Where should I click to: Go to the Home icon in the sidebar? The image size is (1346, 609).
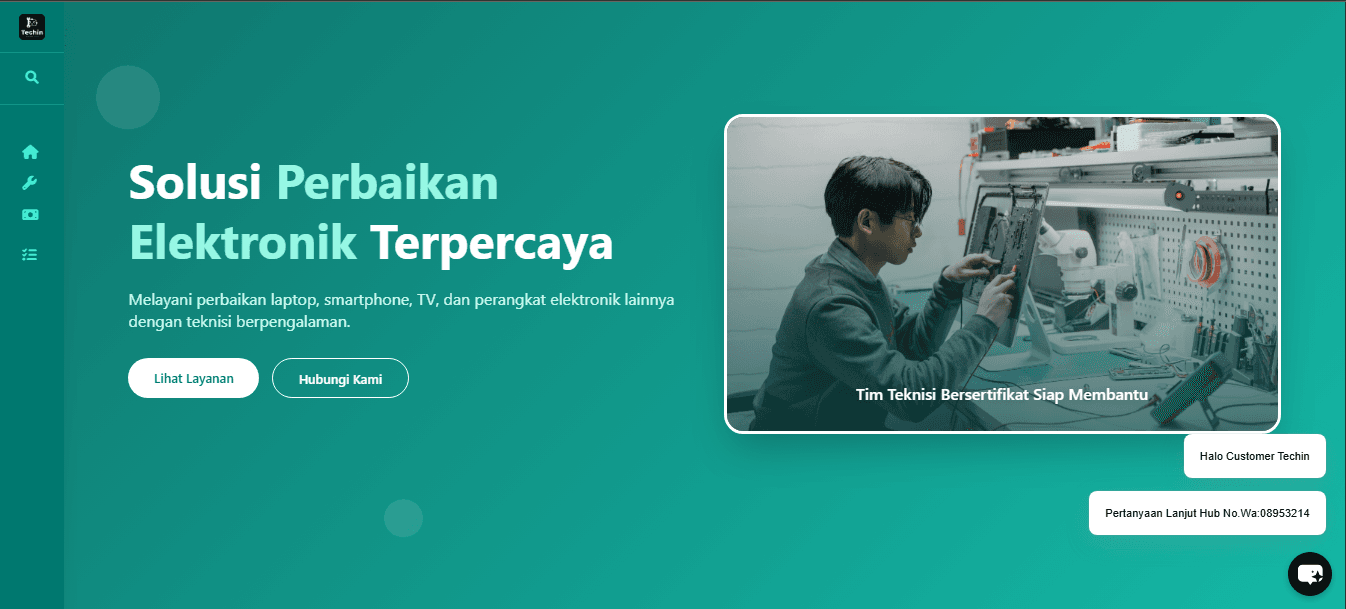tap(31, 152)
